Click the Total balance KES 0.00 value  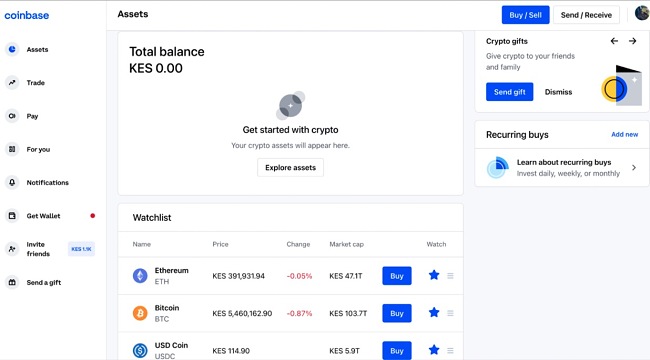pyautogui.click(x=156, y=68)
